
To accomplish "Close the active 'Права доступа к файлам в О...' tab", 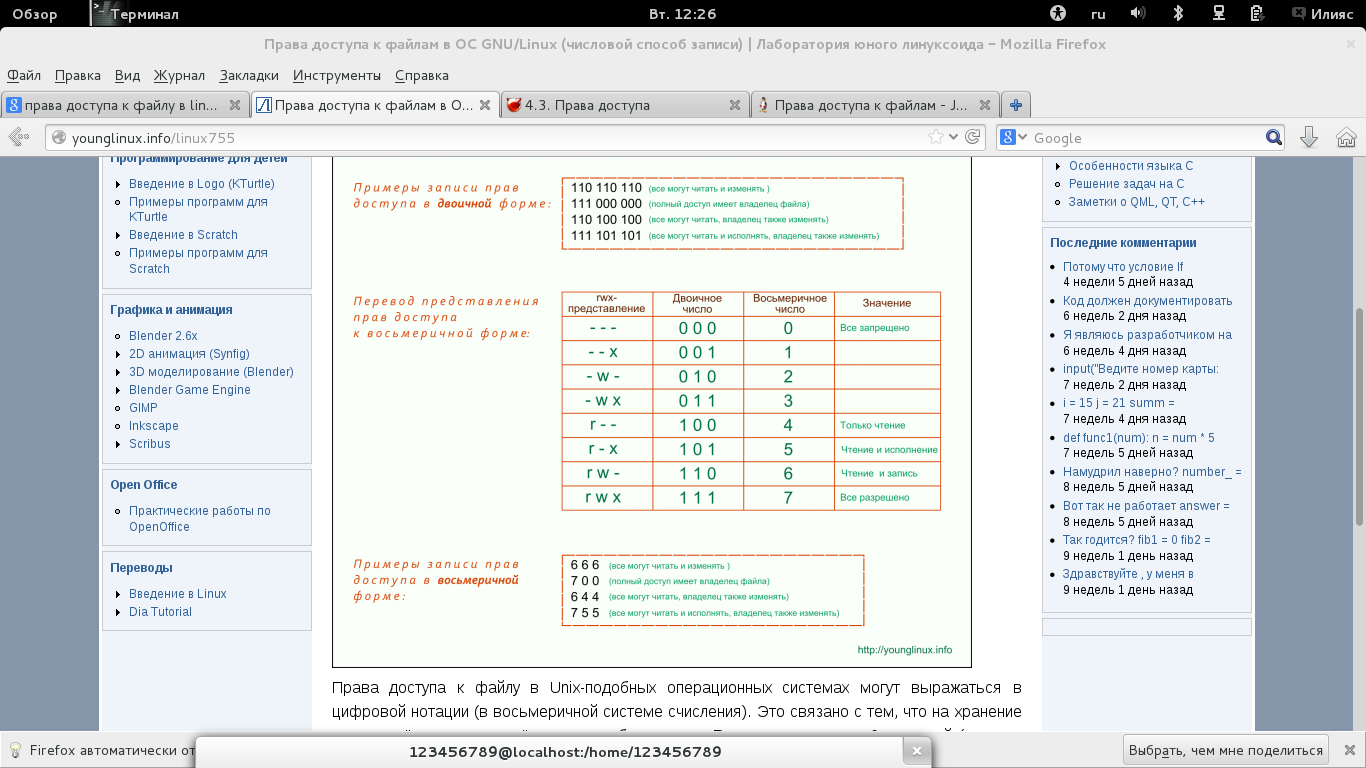I will tap(485, 105).
